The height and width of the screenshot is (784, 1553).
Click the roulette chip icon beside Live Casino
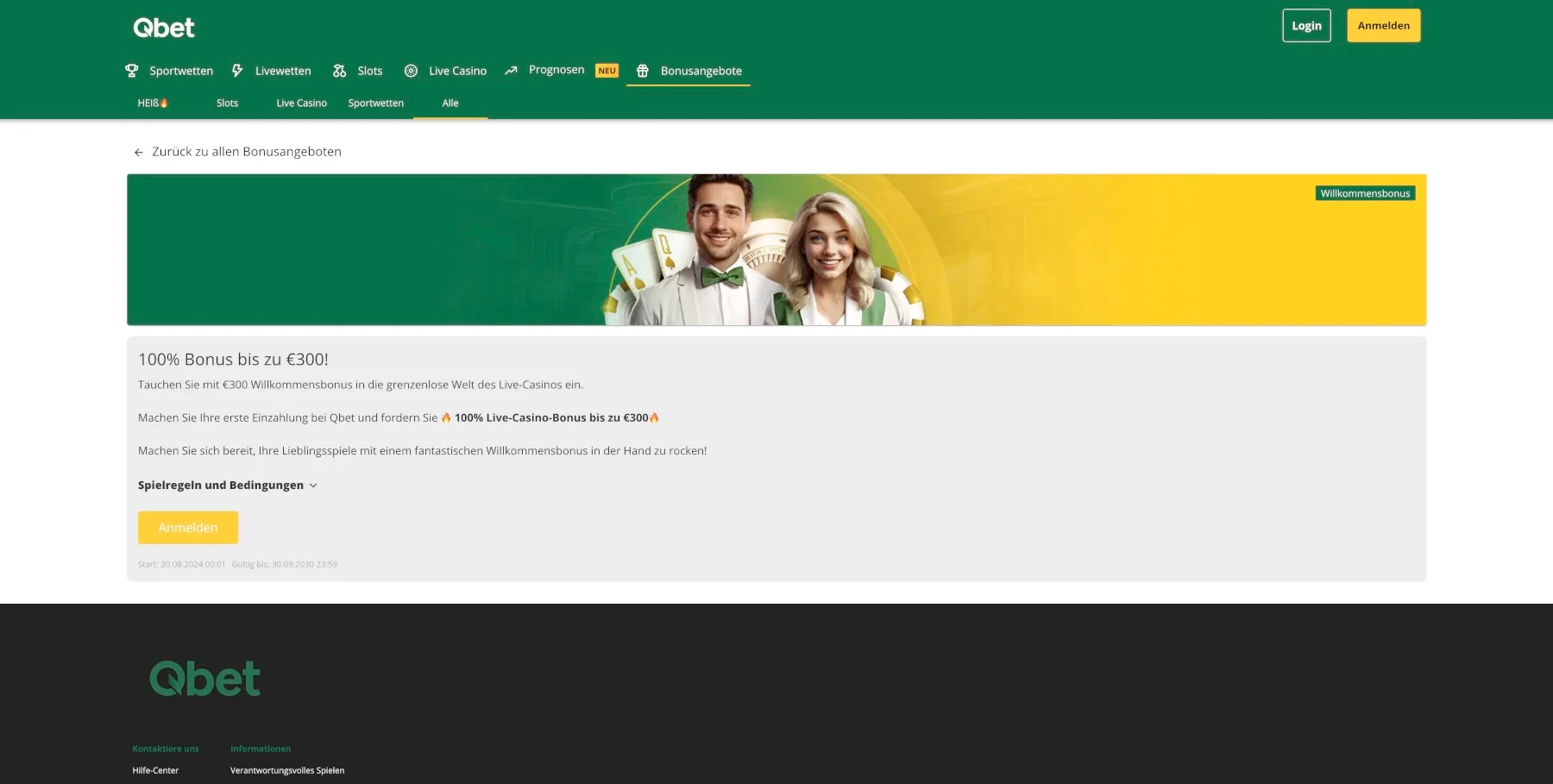(412, 71)
